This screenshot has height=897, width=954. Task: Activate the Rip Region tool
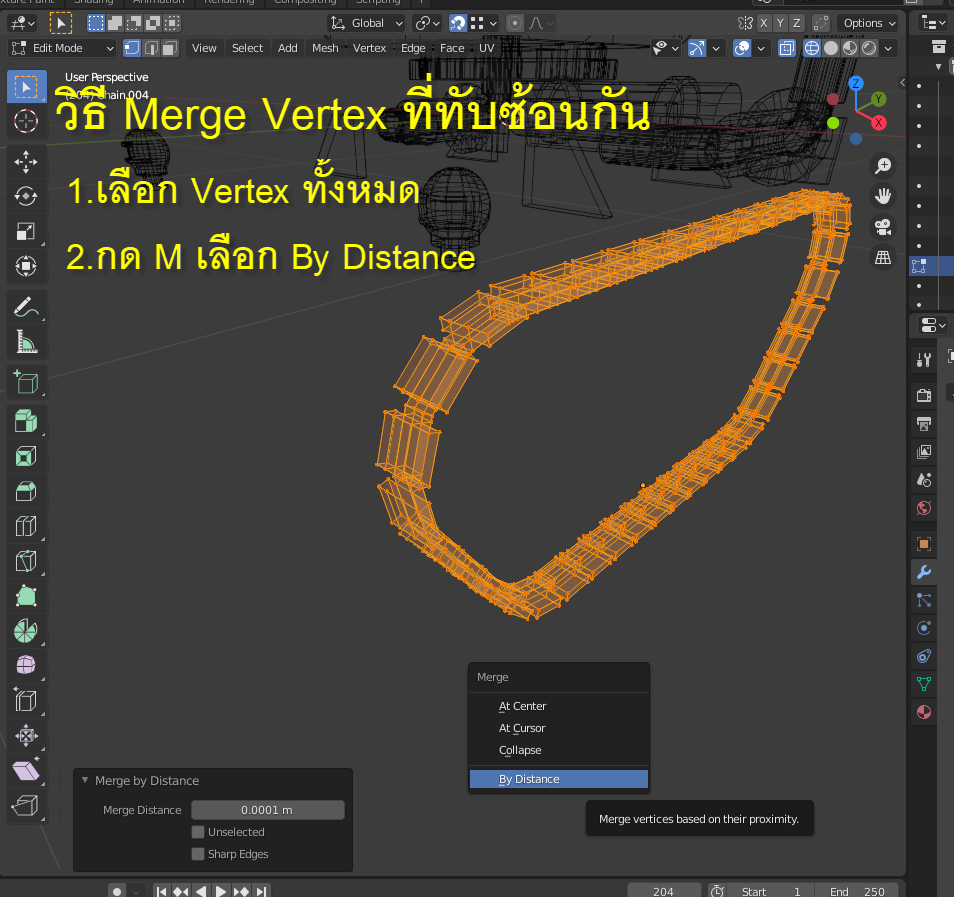coord(26,805)
